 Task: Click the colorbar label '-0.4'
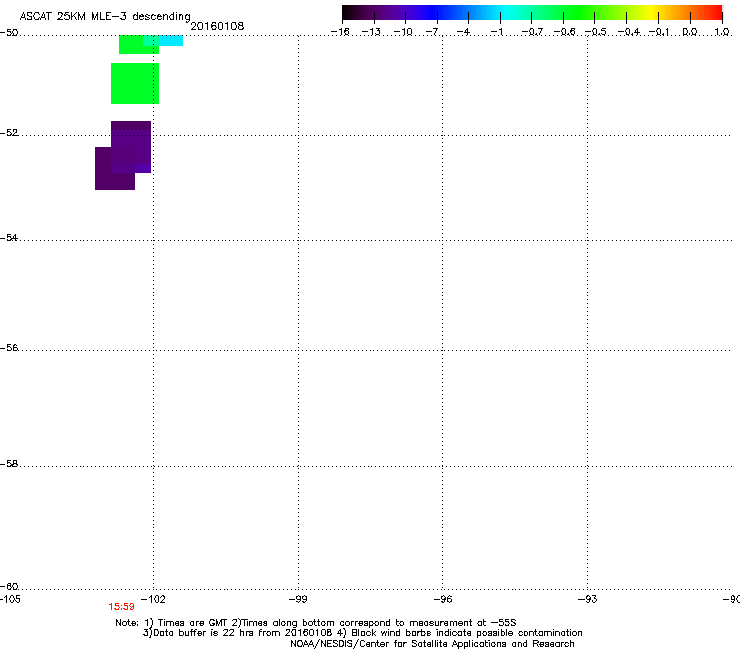tap(629, 32)
